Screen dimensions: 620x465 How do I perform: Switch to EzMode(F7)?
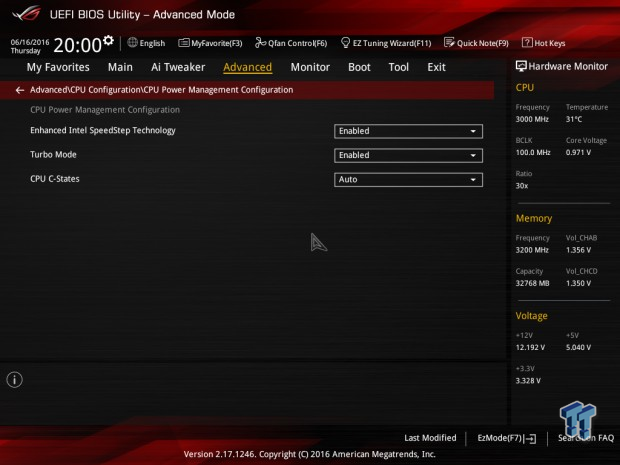tap(507, 438)
